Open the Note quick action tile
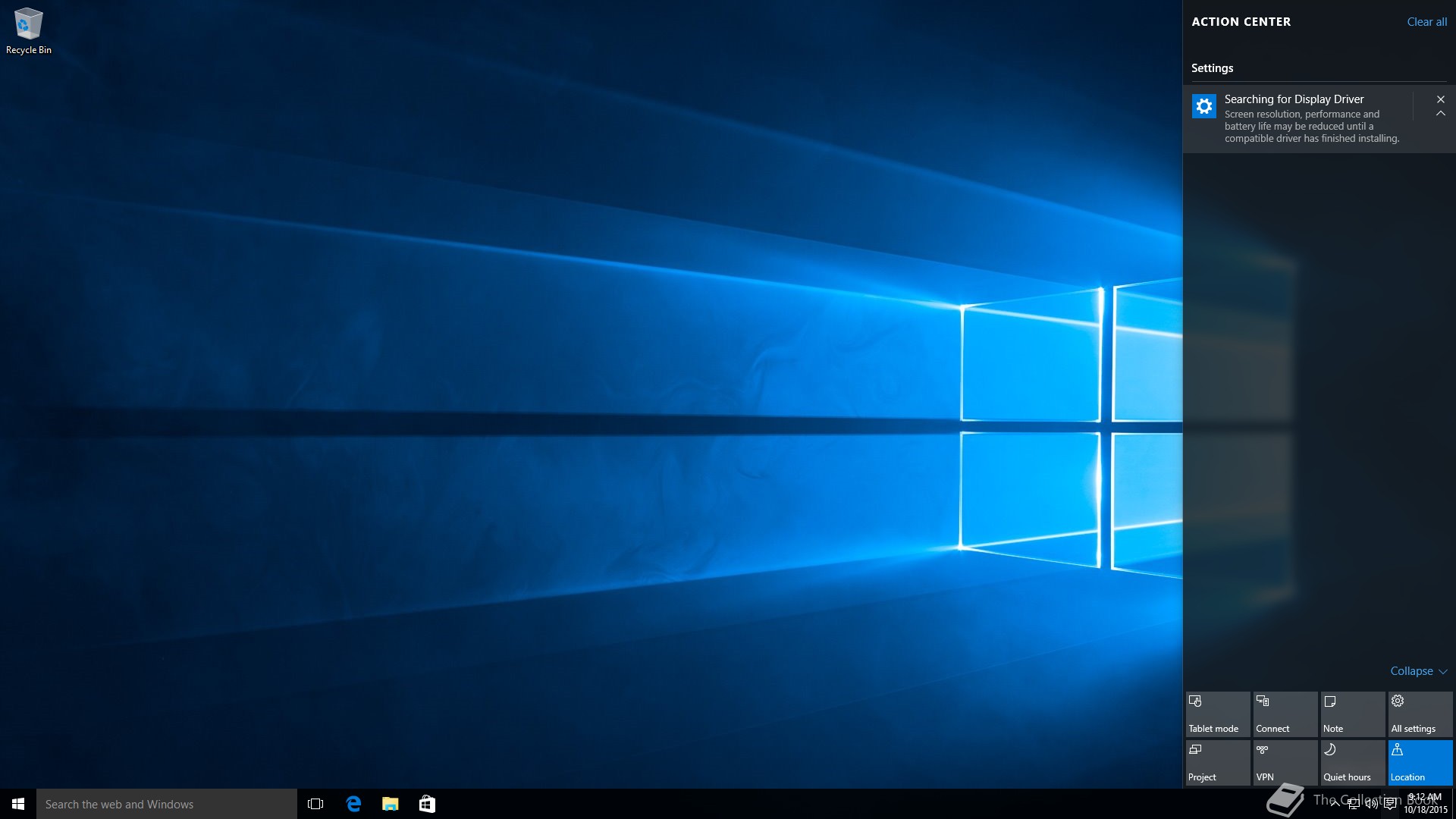The image size is (1456, 819). tap(1352, 714)
